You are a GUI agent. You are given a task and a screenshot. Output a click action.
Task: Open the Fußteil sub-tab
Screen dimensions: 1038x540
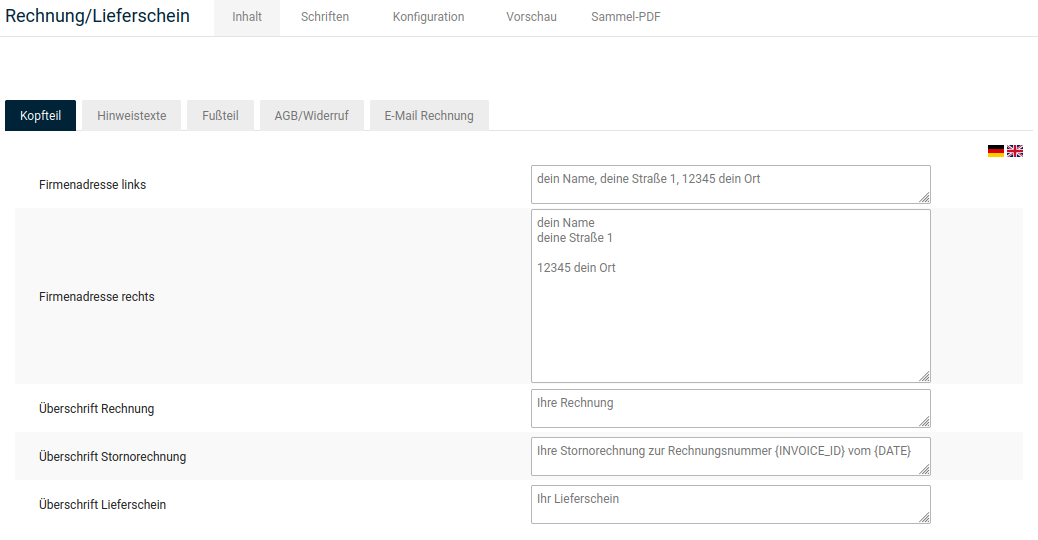tap(220, 116)
